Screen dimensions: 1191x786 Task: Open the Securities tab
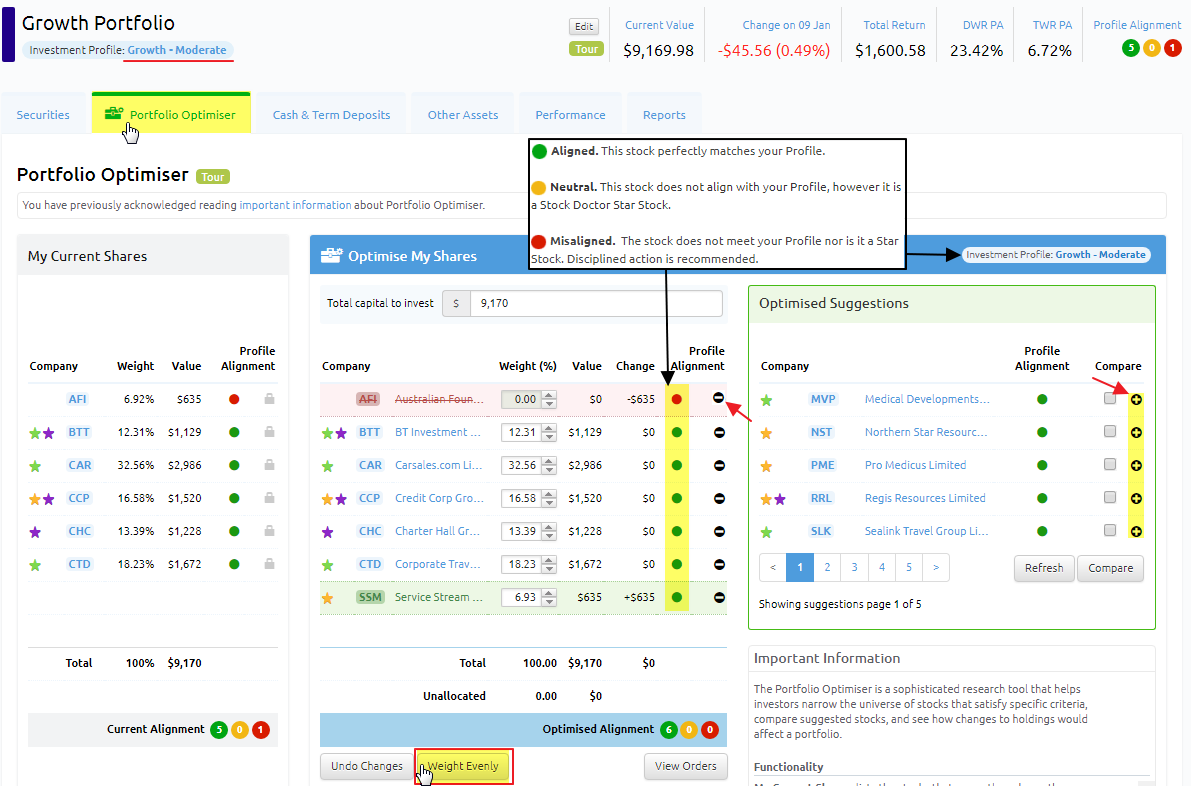click(x=43, y=115)
